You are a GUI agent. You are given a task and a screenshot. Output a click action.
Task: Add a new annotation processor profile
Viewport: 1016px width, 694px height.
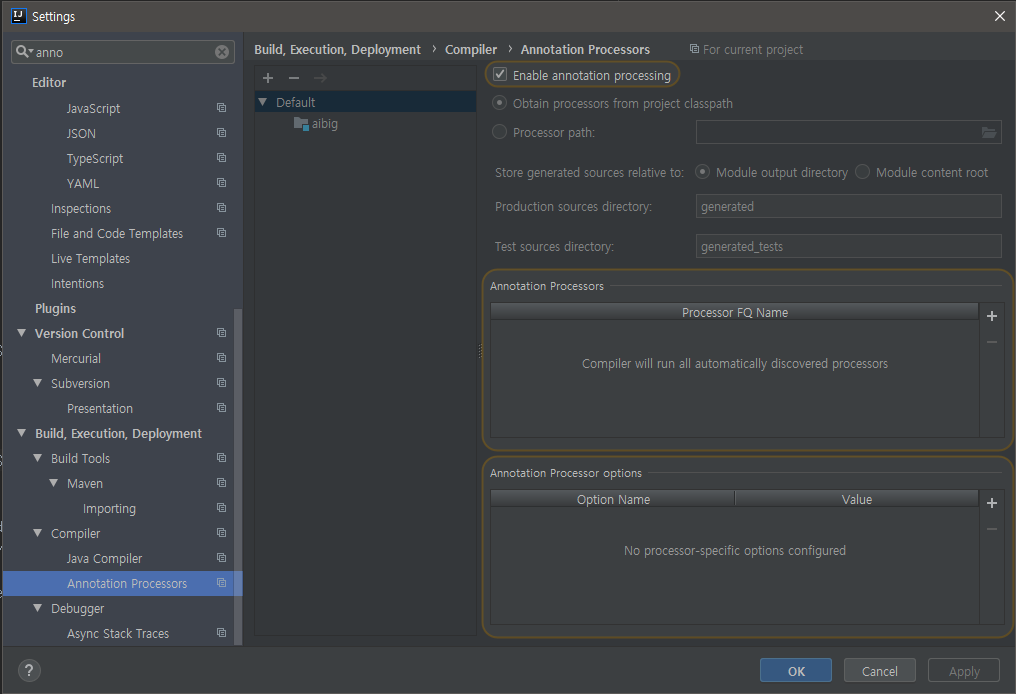[x=267, y=77]
